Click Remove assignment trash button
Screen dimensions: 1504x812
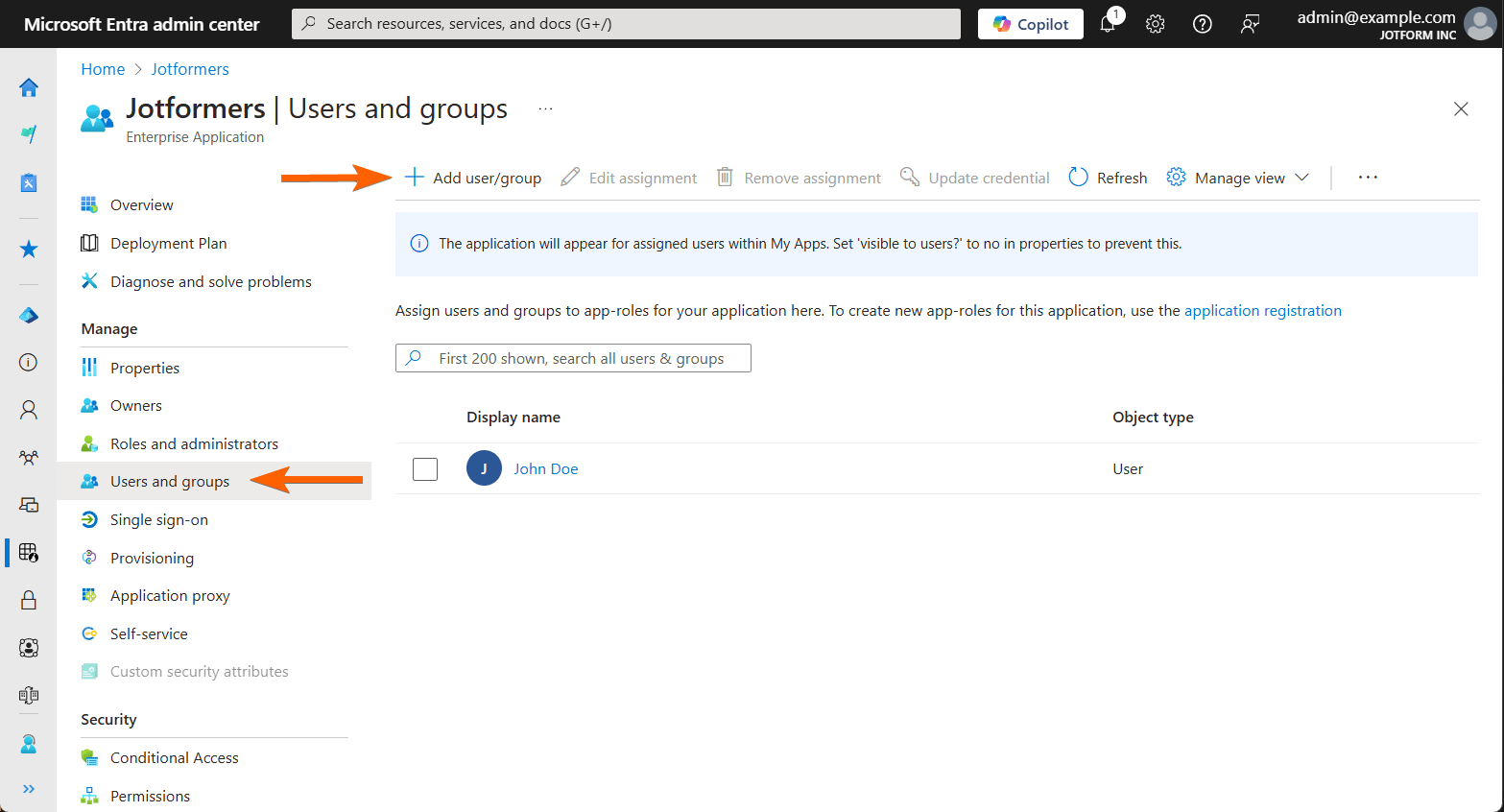pyautogui.click(x=799, y=178)
